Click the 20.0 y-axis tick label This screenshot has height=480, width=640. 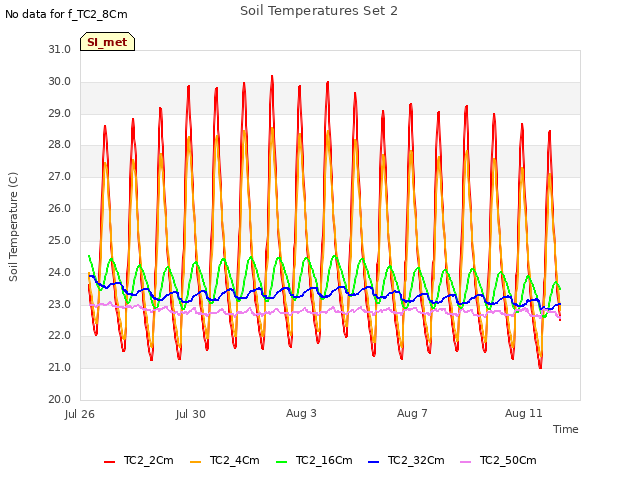pos(60,399)
